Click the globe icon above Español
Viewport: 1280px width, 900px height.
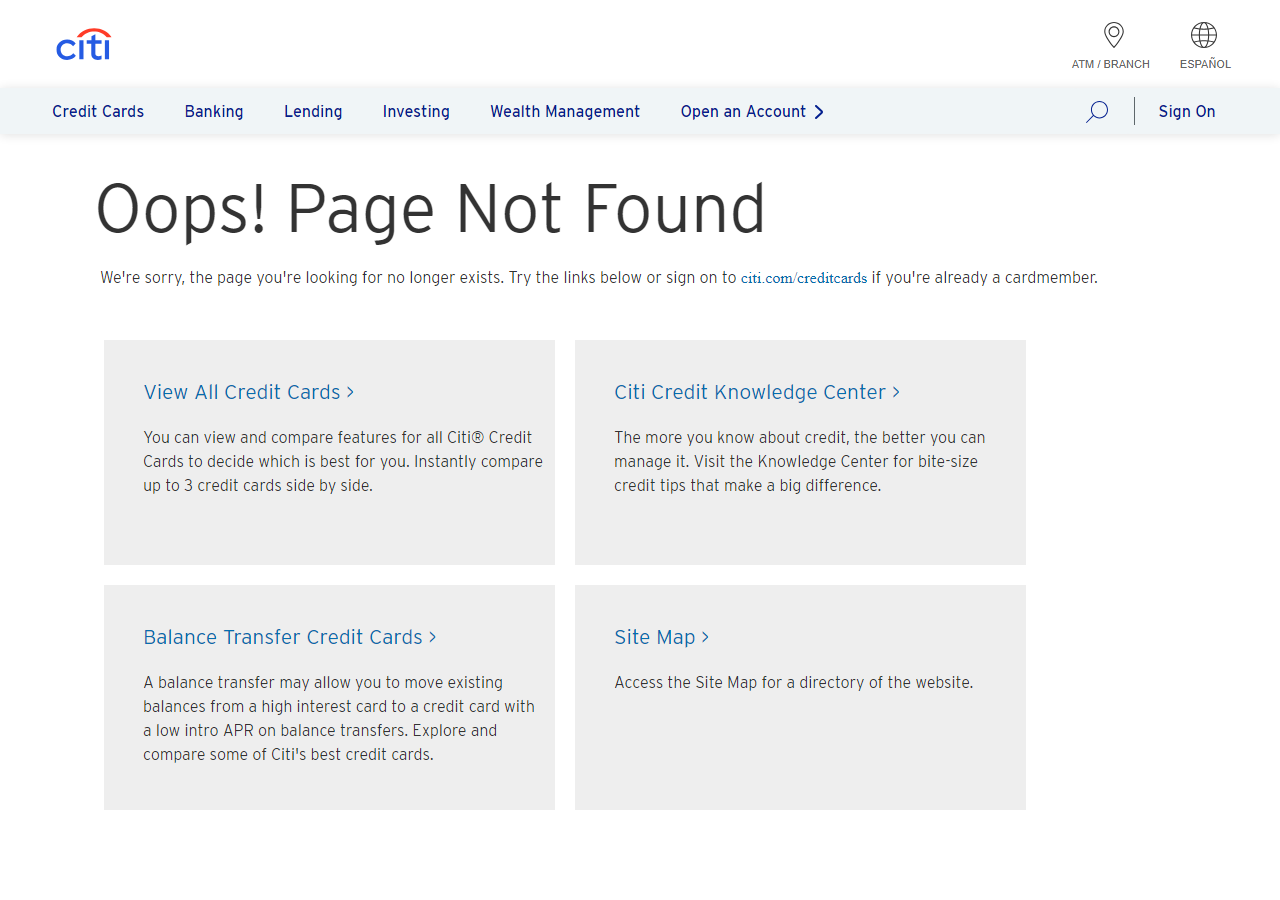point(1204,35)
